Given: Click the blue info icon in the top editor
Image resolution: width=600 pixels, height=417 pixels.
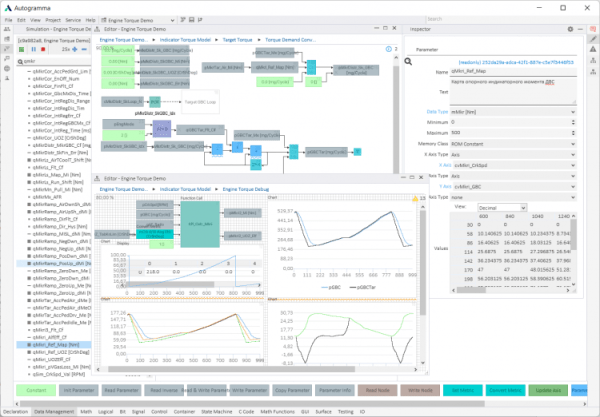Looking at the screenshot, I should pyautogui.click(x=389, y=49).
